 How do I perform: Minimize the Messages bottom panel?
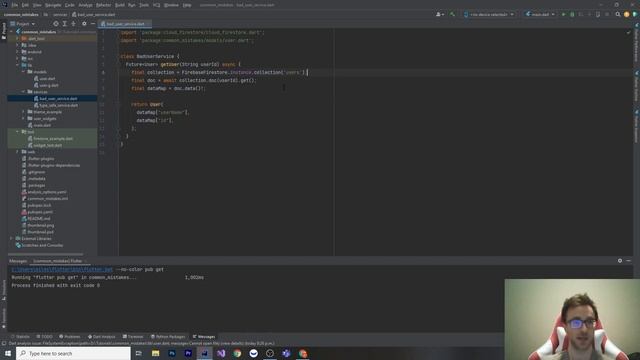[x=629, y=260]
